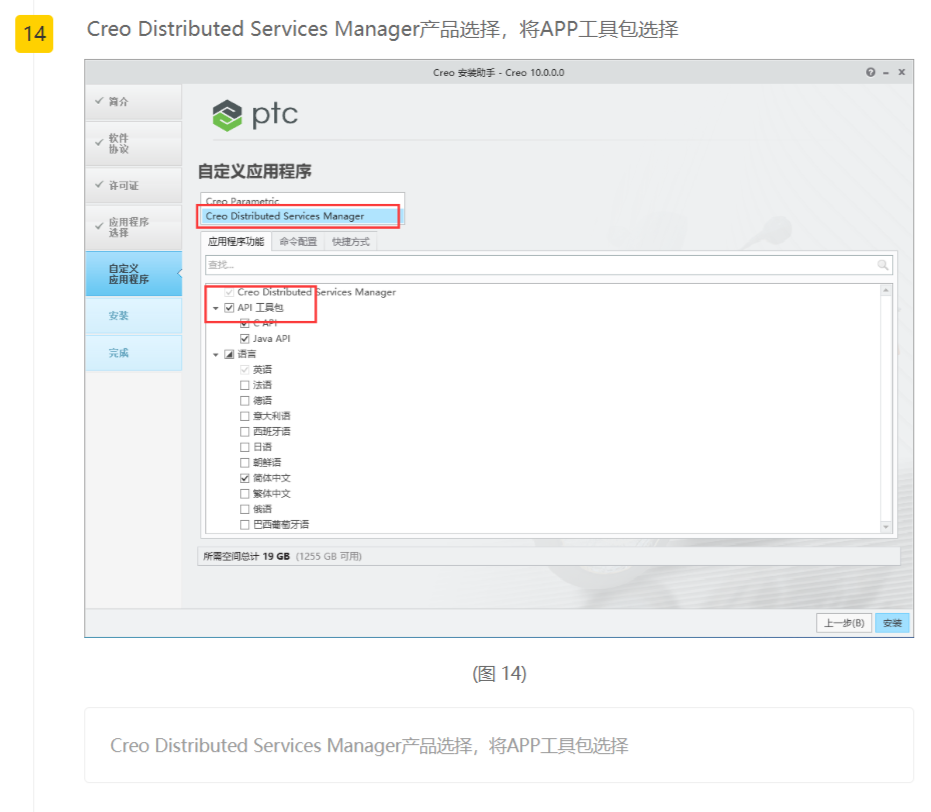Go to the 软件协议 step in sidebar
Screen dimensions: 931x812
(x=134, y=144)
